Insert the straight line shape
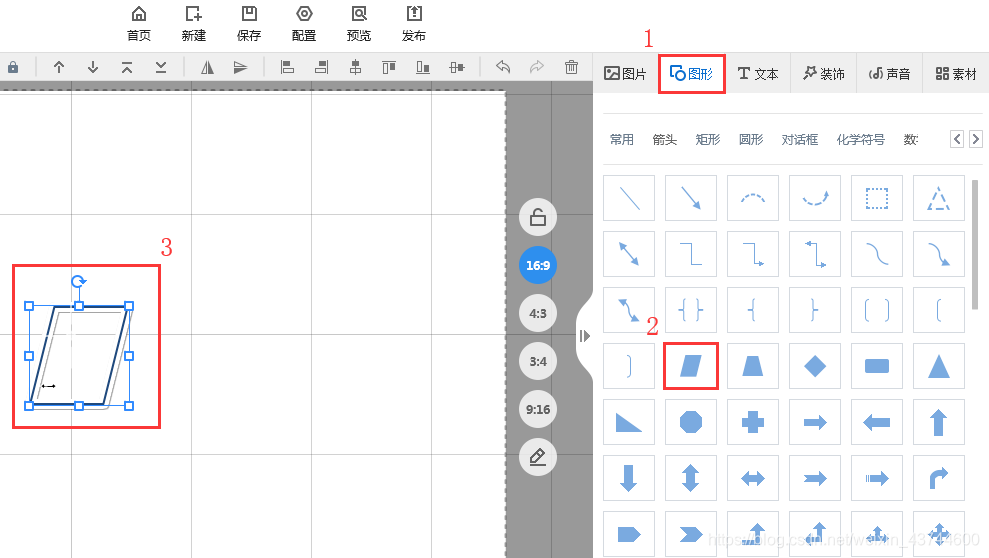This screenshot has width=989, height=558. point(629,198)
